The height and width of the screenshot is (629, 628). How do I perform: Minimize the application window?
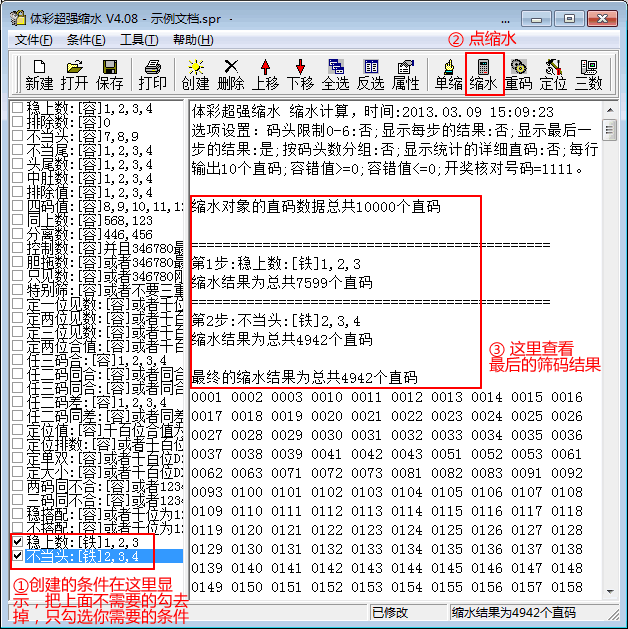[537, 19]
